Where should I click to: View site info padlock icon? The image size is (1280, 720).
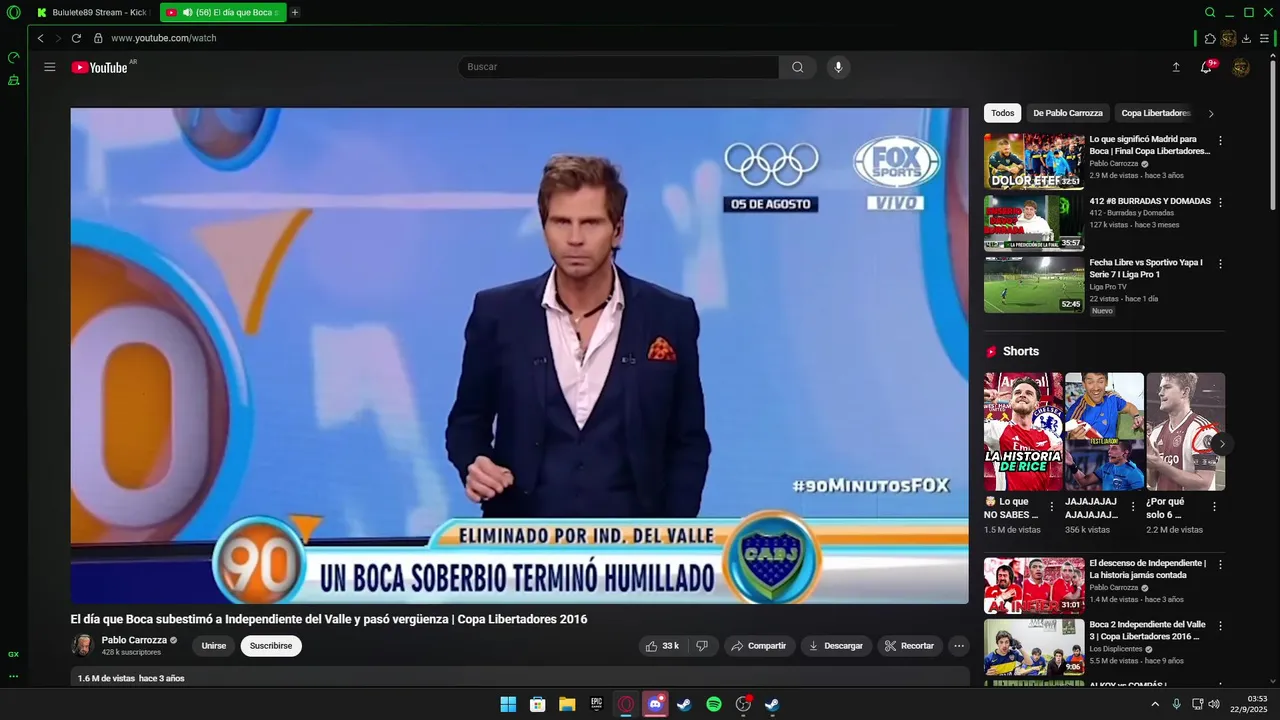[x=98, y=38]
